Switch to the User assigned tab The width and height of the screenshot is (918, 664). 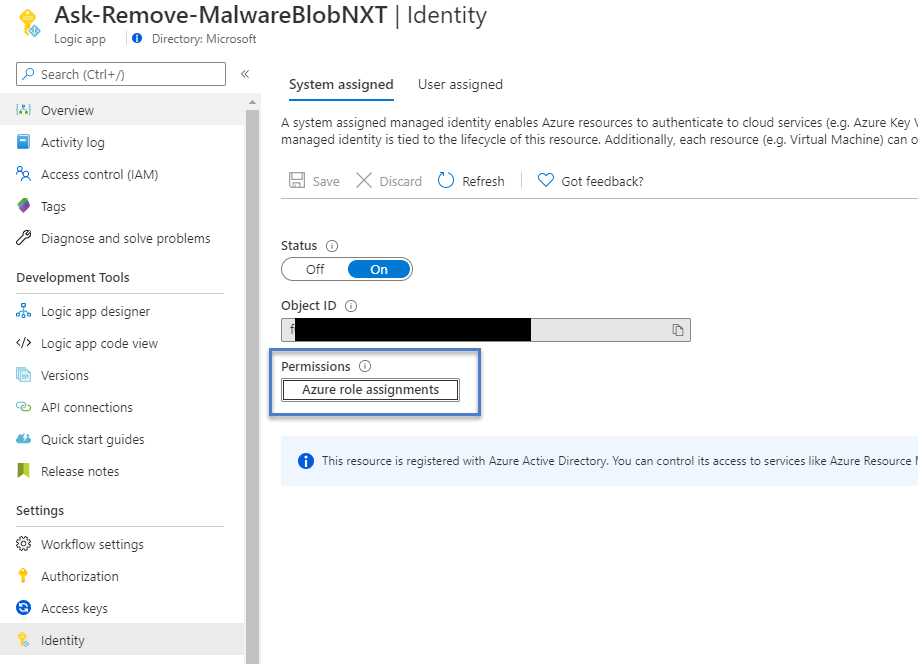[460, 84]
